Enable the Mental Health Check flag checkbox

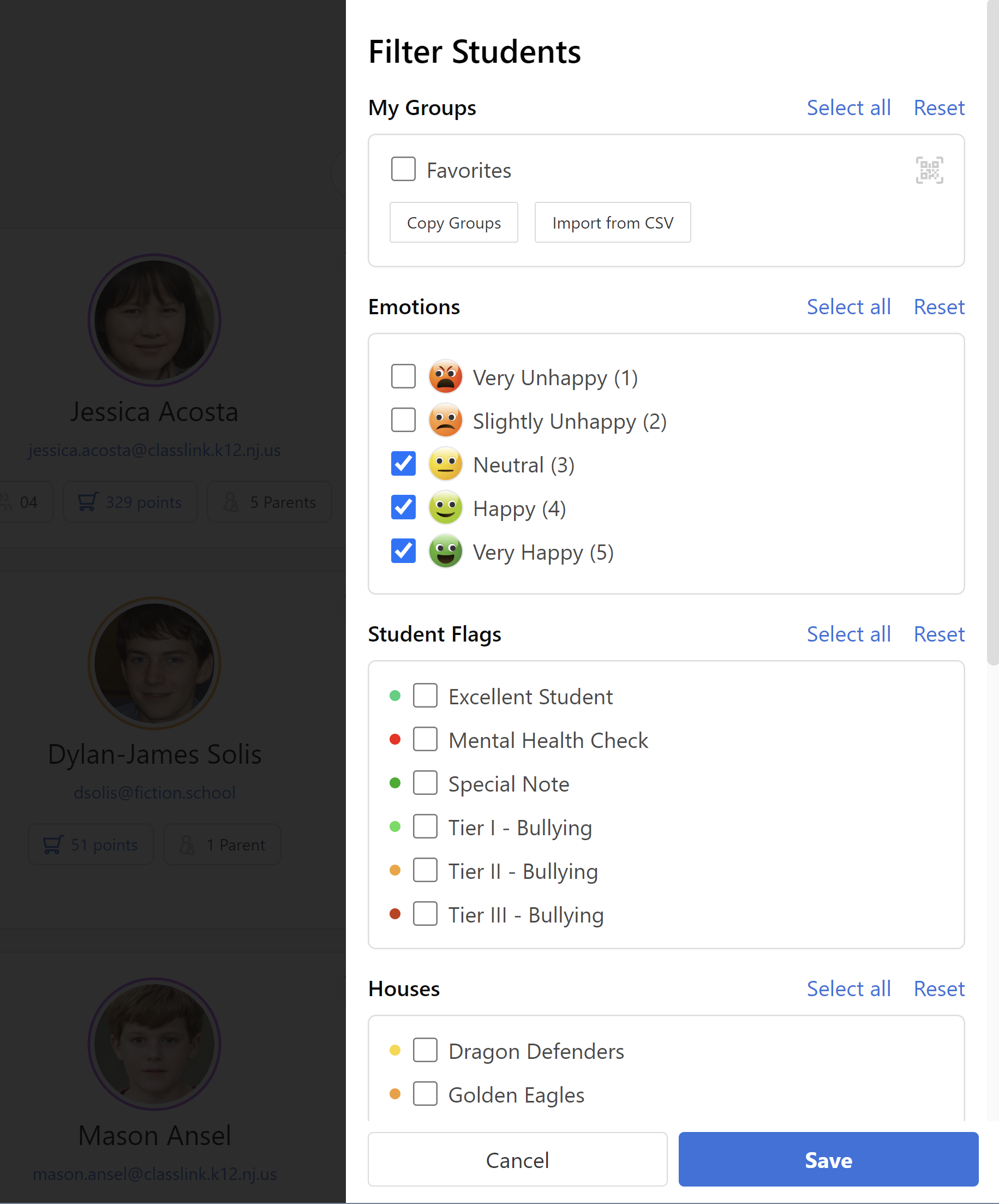425,740
